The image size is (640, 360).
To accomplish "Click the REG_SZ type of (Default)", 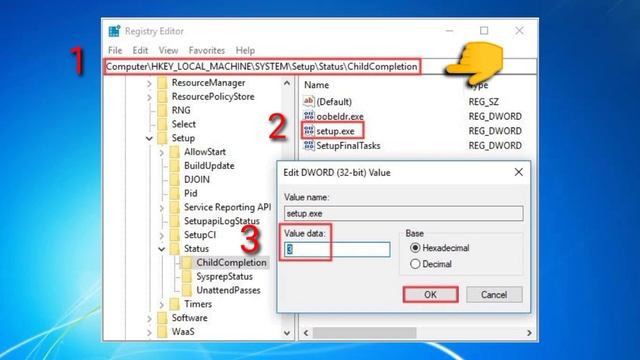I will pyautogui.click(x=483, y=102).
